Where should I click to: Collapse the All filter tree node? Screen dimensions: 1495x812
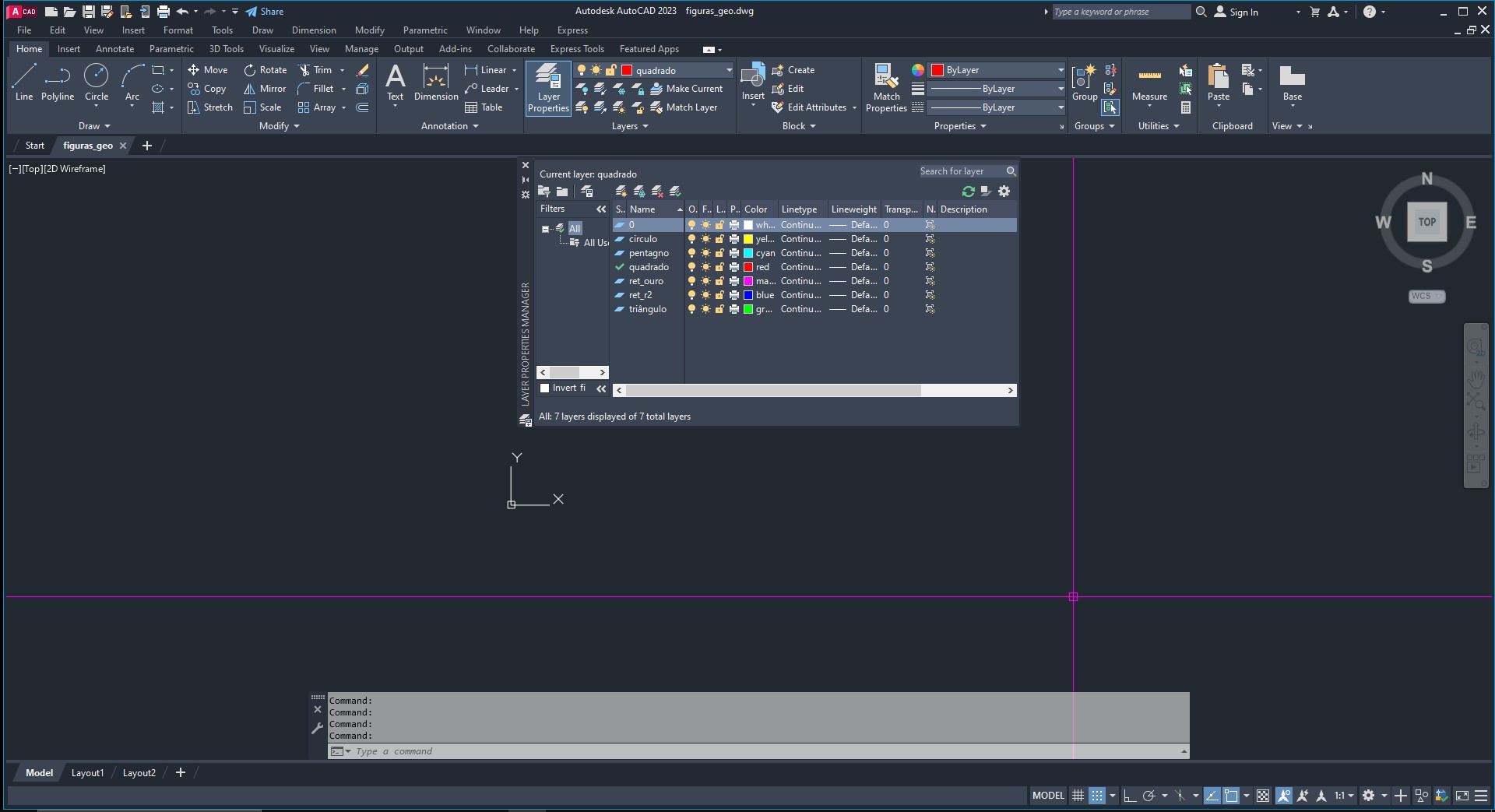coord(545,229)
